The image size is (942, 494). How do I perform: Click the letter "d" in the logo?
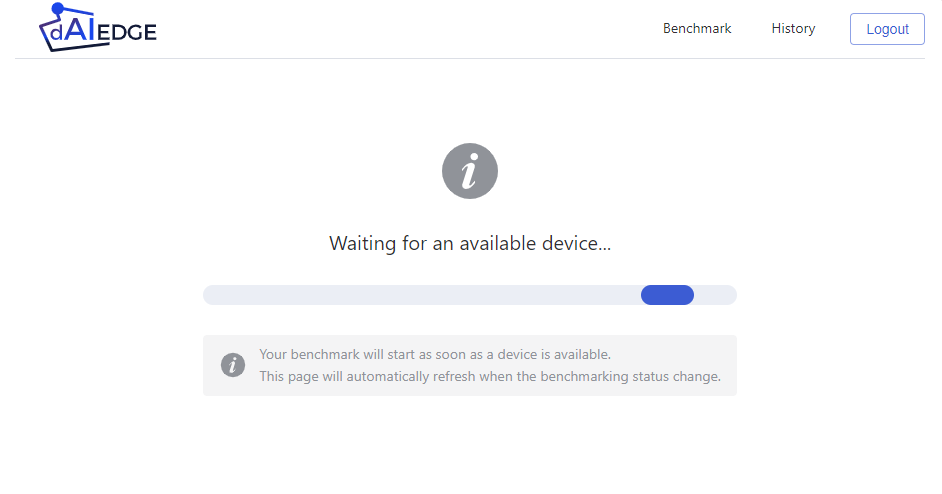point(56,32)
